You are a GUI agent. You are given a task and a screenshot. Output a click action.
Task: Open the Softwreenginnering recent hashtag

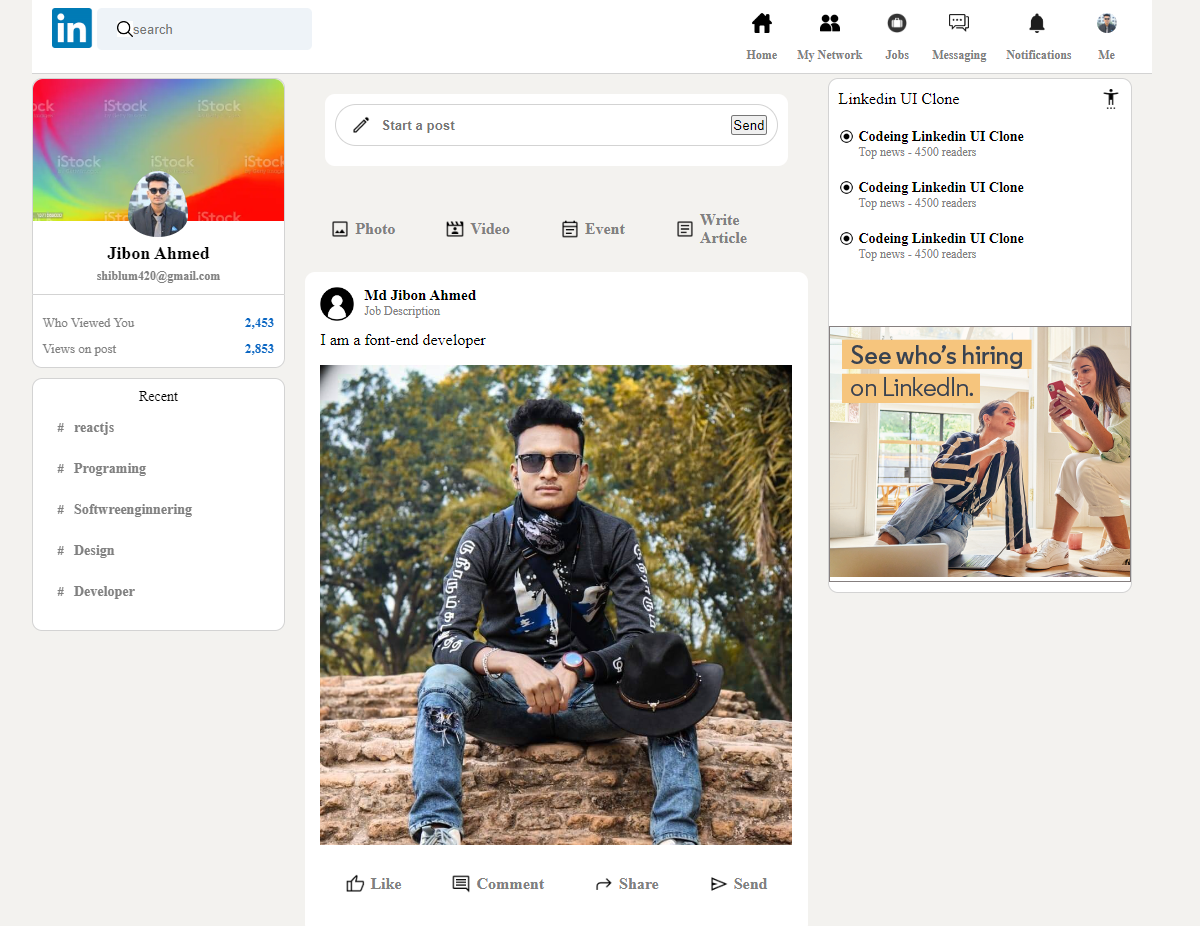(x=133, y=509)
